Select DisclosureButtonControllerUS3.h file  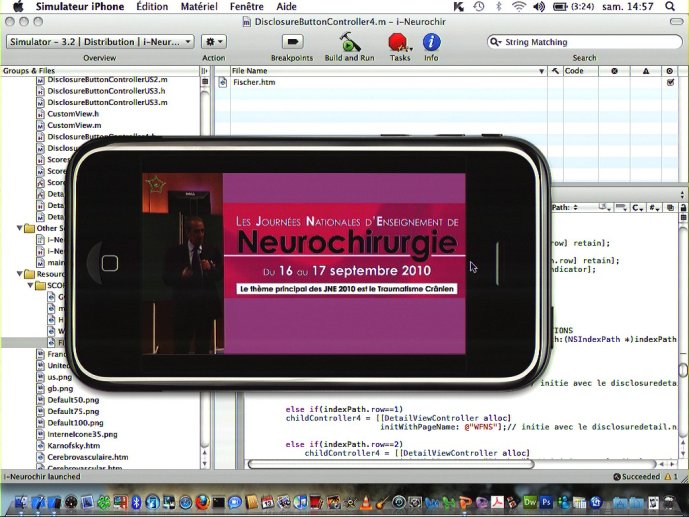[106, 91]
